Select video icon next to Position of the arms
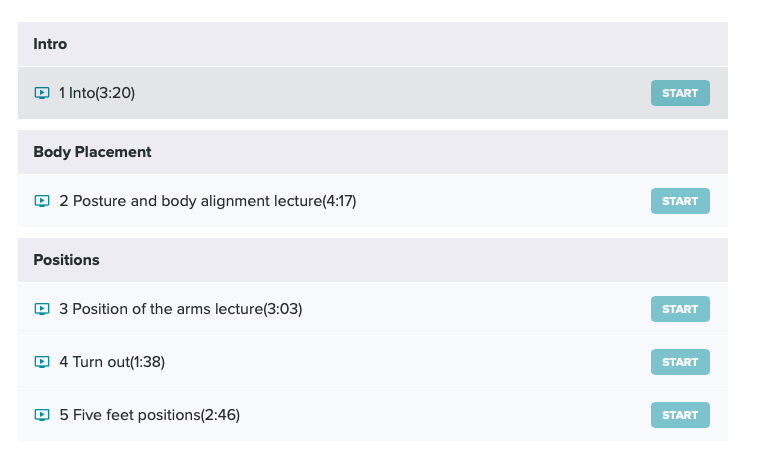760x458 pixels. 42,309
